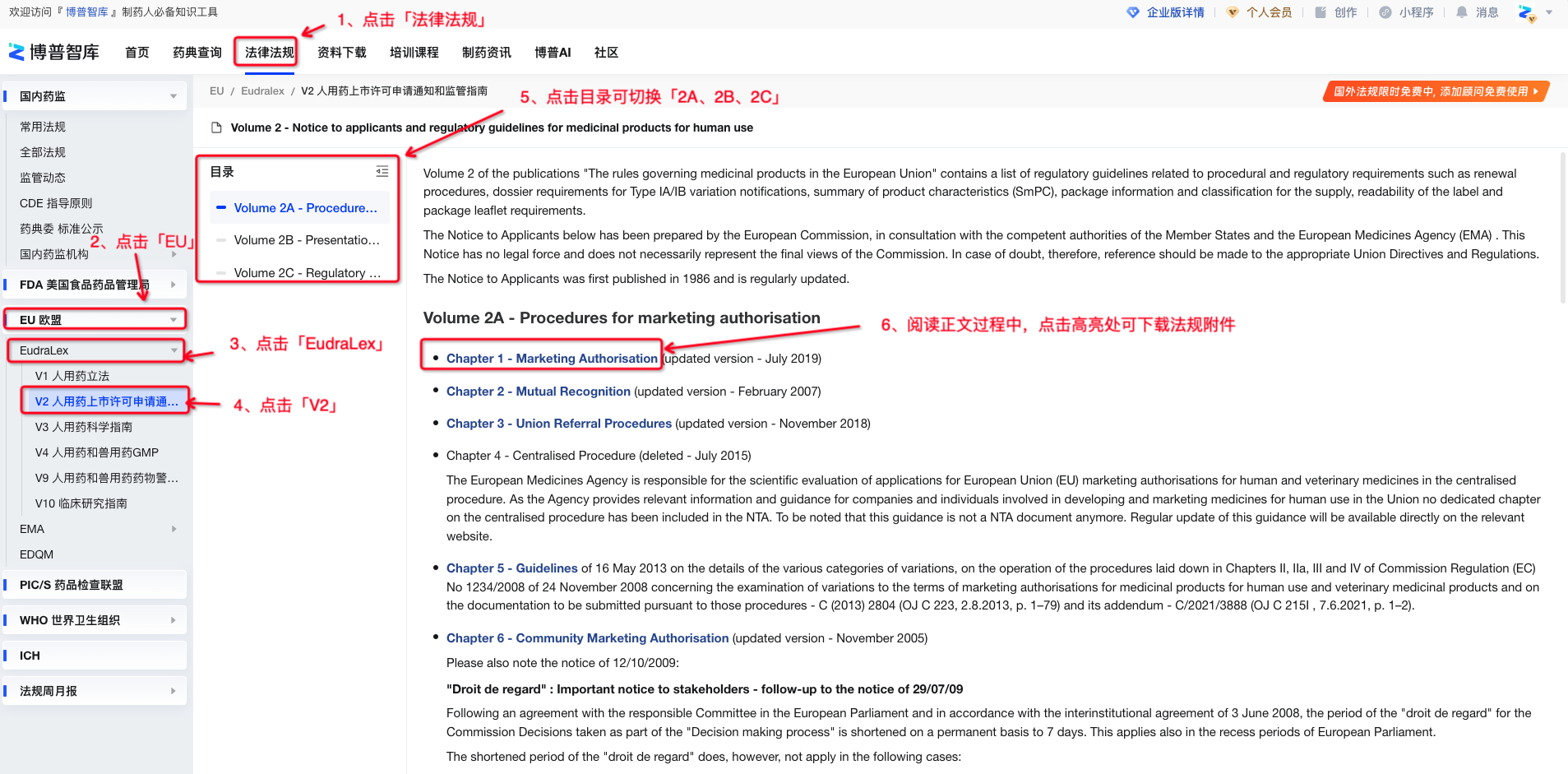Select EDQM in sidebar
The height and width of the screenshot is (774, 1568).
(x=37, y=554)
